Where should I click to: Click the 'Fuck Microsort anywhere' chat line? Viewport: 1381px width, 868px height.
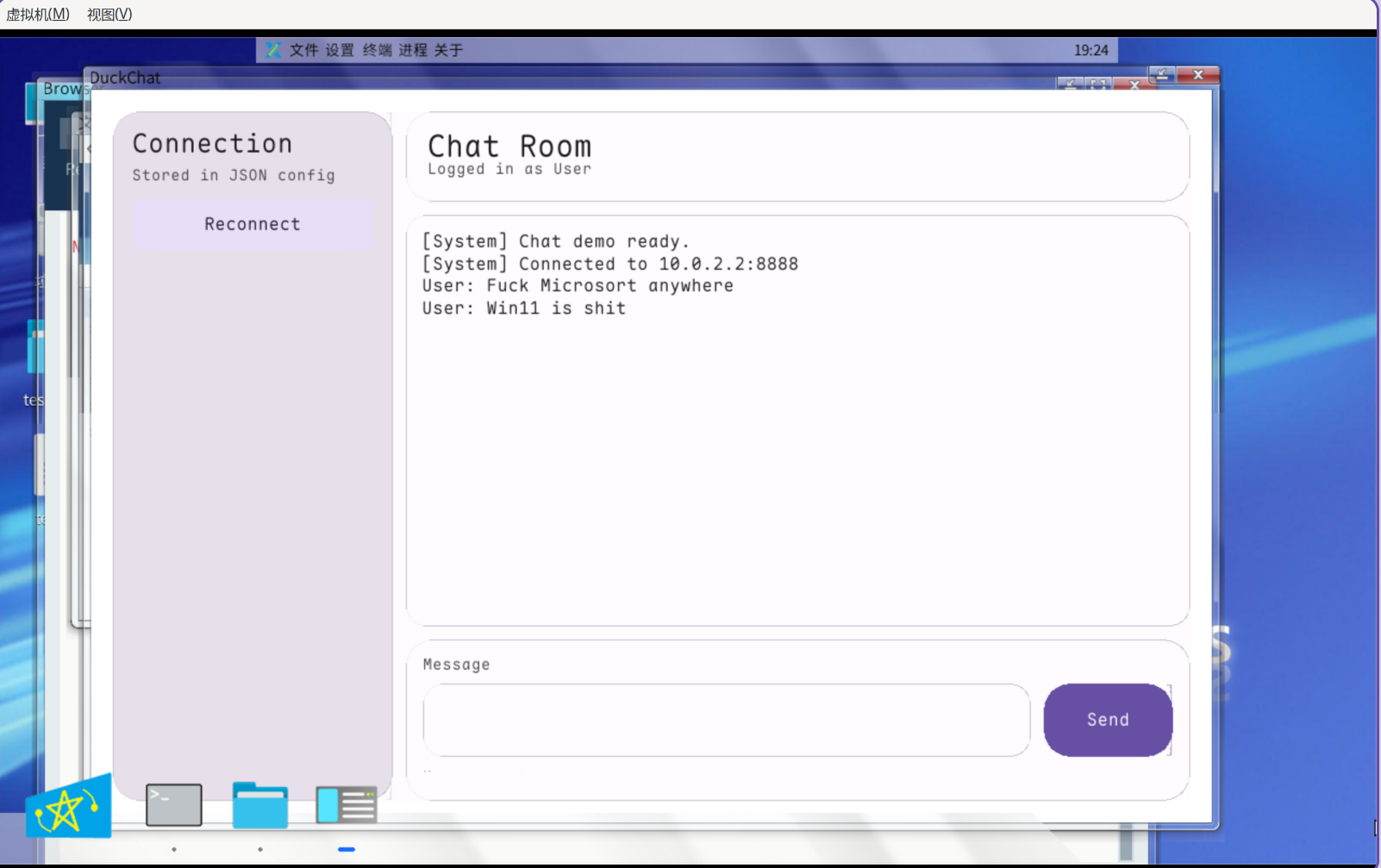578,286
